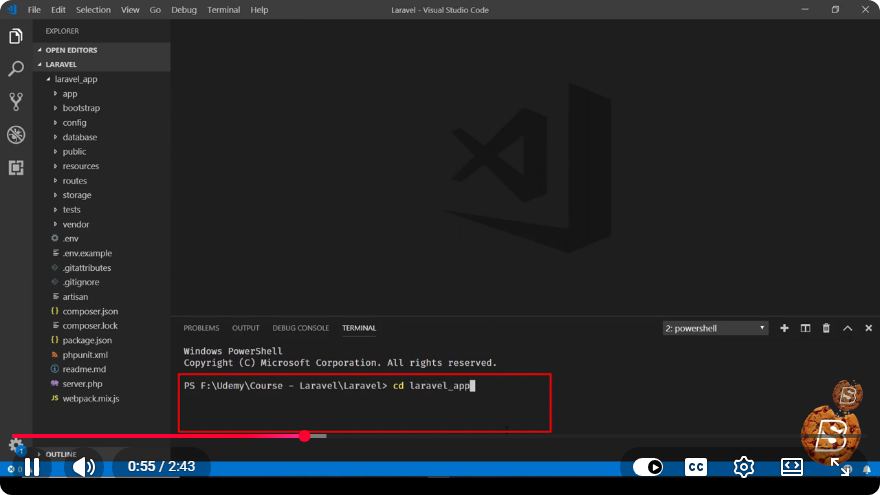This screenshot has width=880, height=495.
Task: Open the Edit menu
Action: [x=58, y=10]
